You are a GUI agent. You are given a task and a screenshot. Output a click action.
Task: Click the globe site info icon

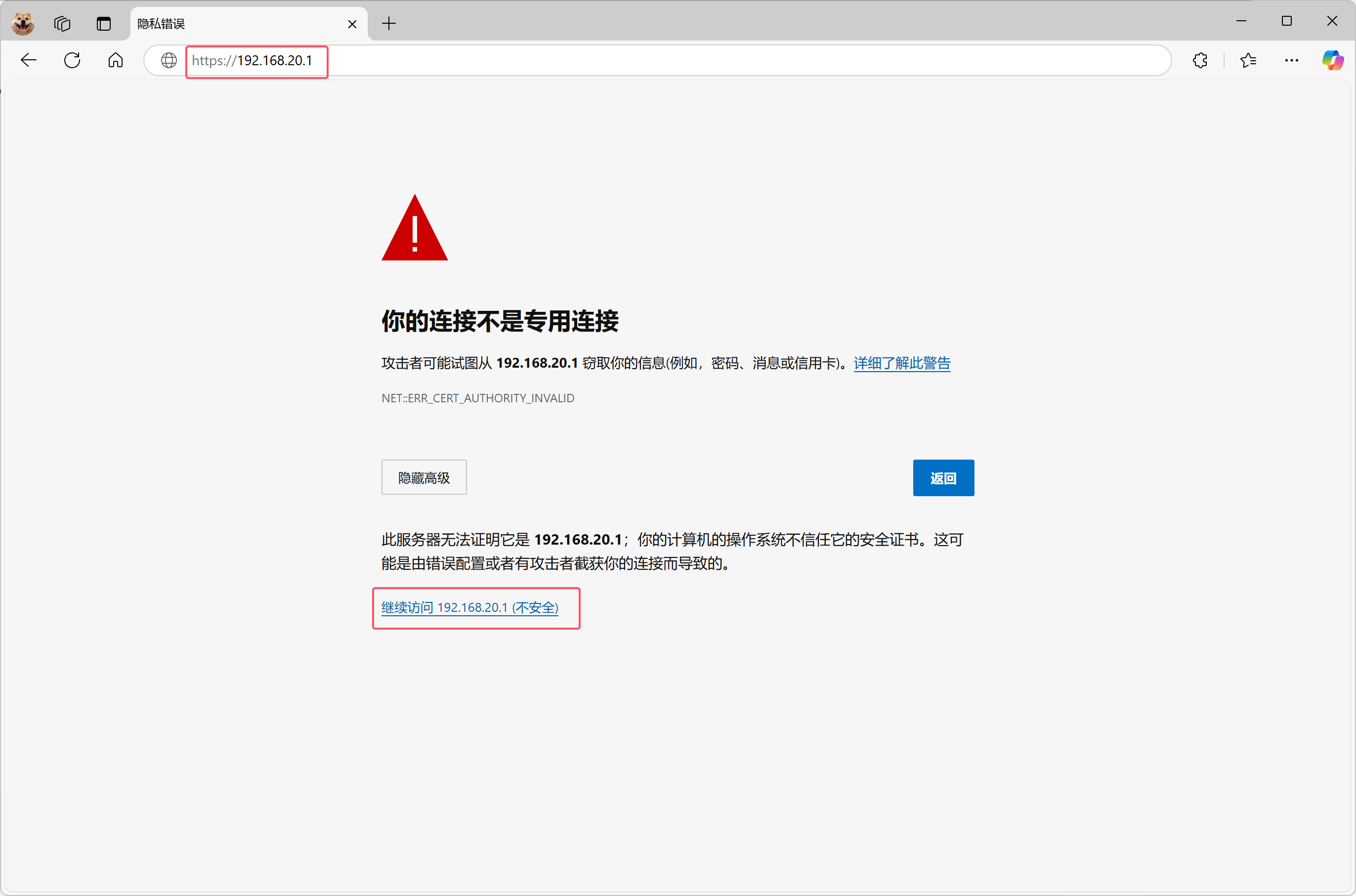pyautogui.click(x=169, y=60)
